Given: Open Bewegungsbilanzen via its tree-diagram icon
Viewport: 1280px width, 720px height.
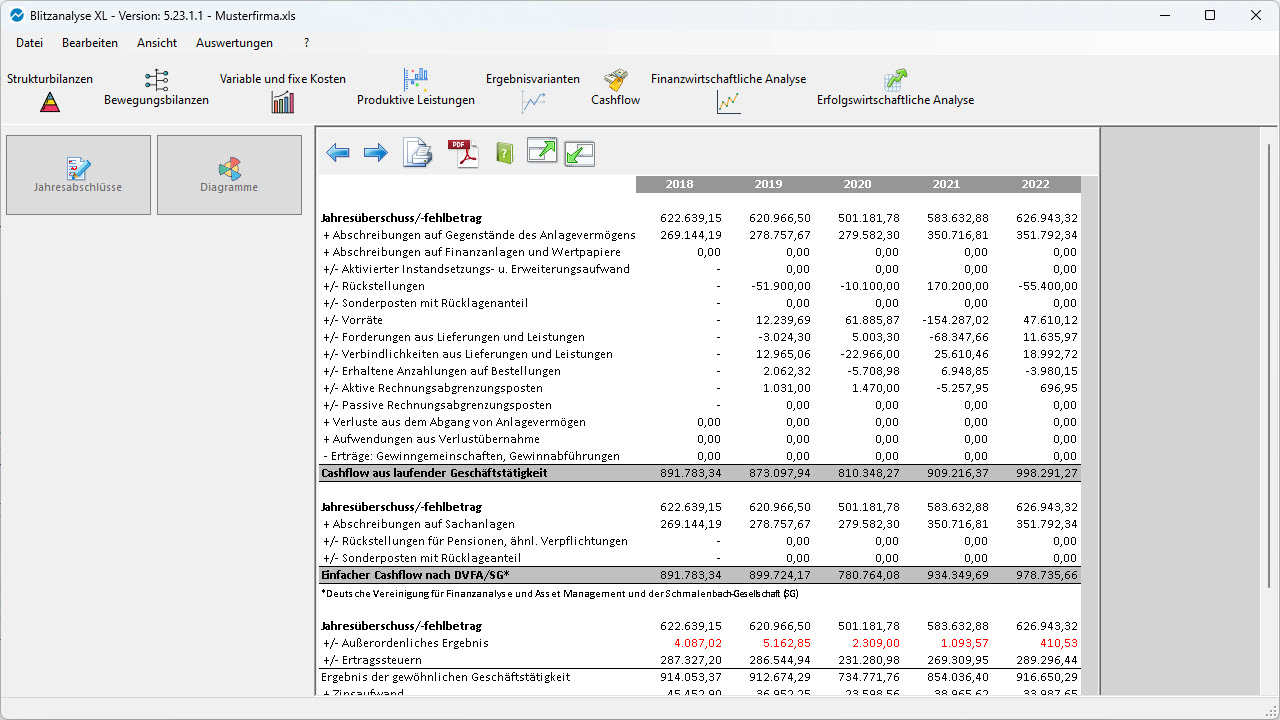Looking at the screenshot, I should click(157, 80).
